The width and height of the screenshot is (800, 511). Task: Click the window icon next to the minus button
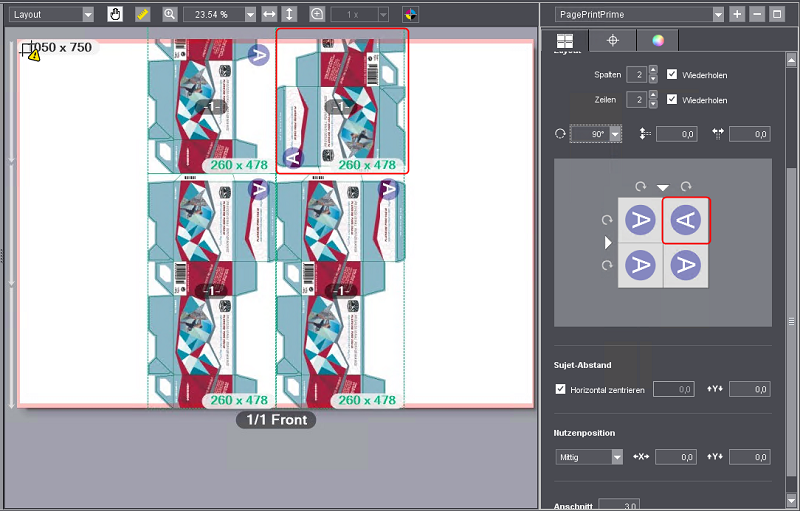[x=777, y=14]
